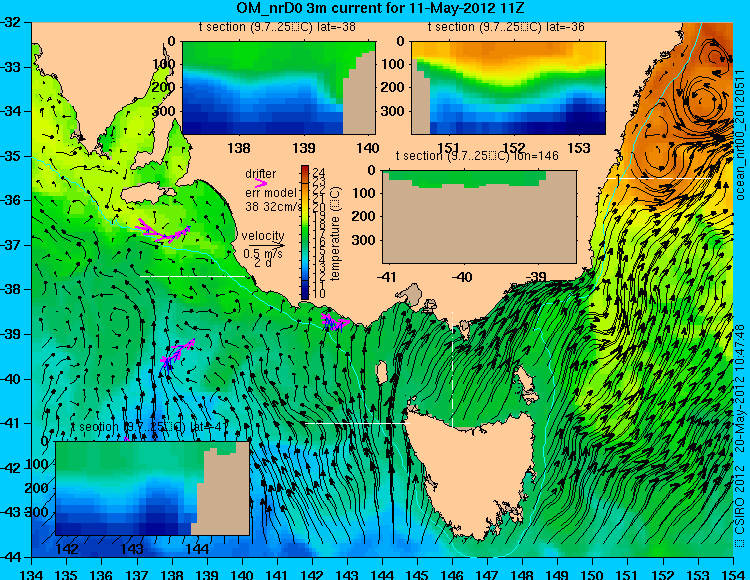Screen dimensions: 750x580
Task: Click "148" on the main longitude axis
Action: click(x=523, y=574)
